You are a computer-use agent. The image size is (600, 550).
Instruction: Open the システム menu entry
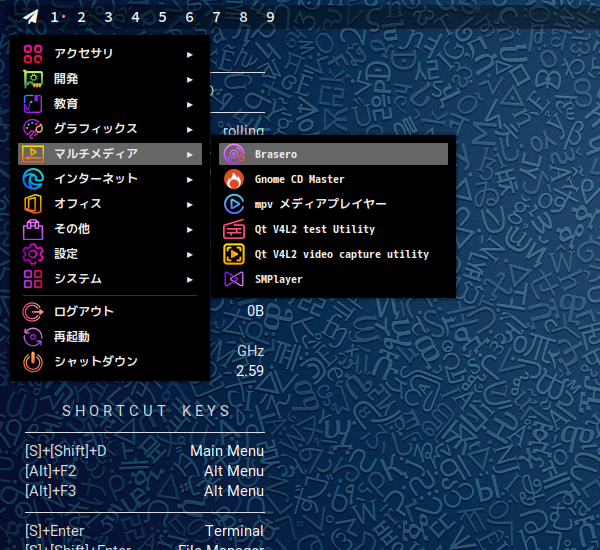coord(110,279)
